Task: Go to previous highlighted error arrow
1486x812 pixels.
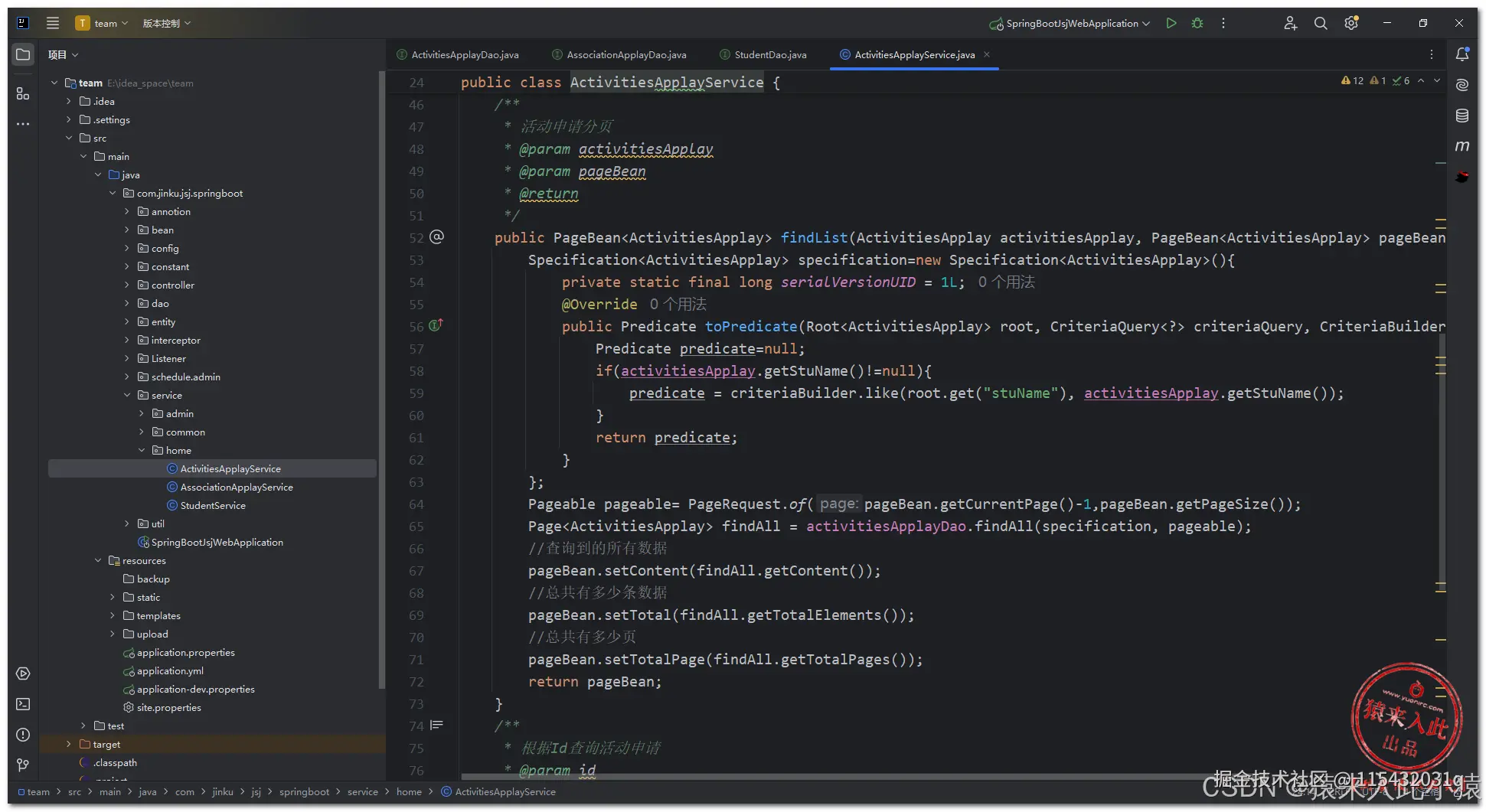Action: click(x=1421, y=80)
